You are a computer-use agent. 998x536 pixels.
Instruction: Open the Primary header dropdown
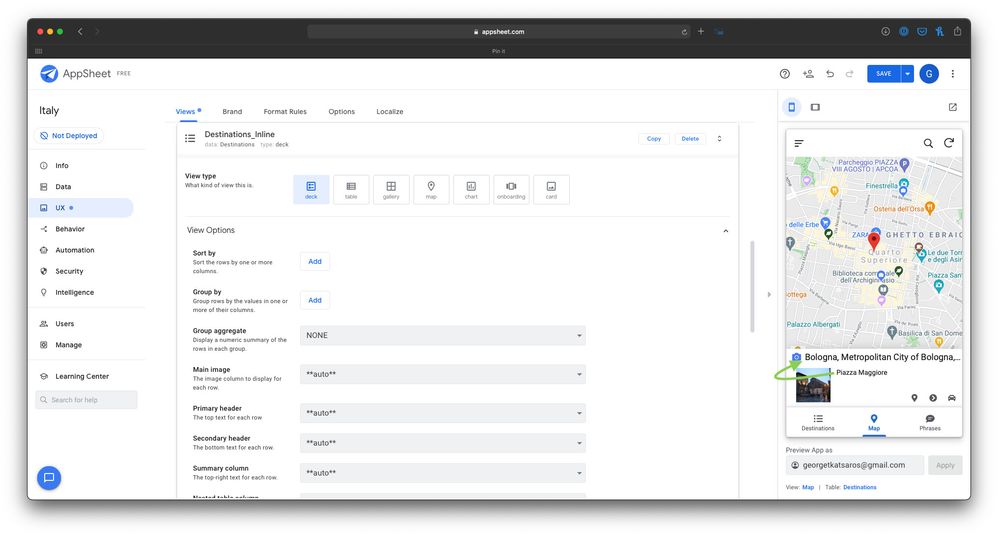click(442, 413)
